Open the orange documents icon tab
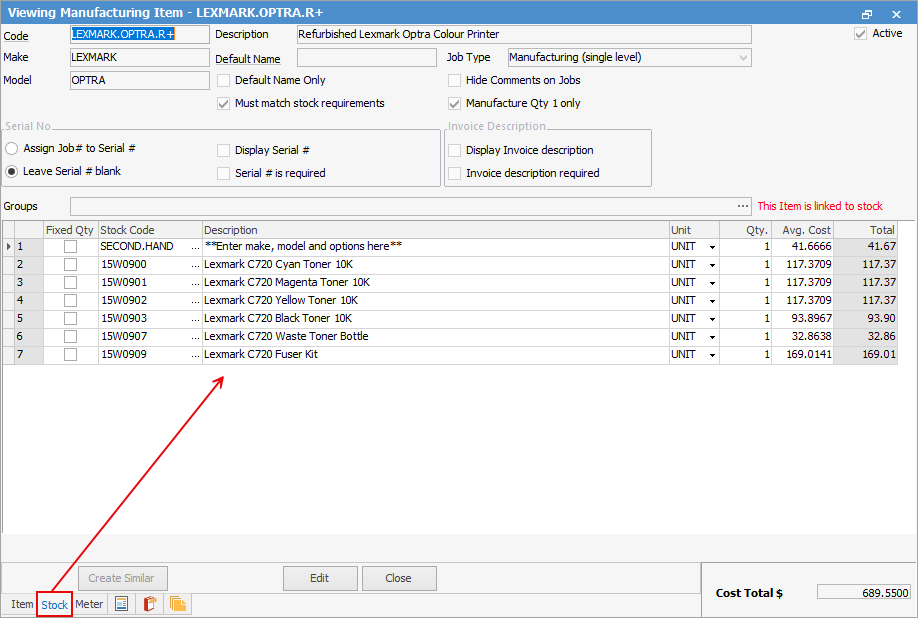Image resolution: width=918 pixels, height=618 pixels. pos(177,603)
